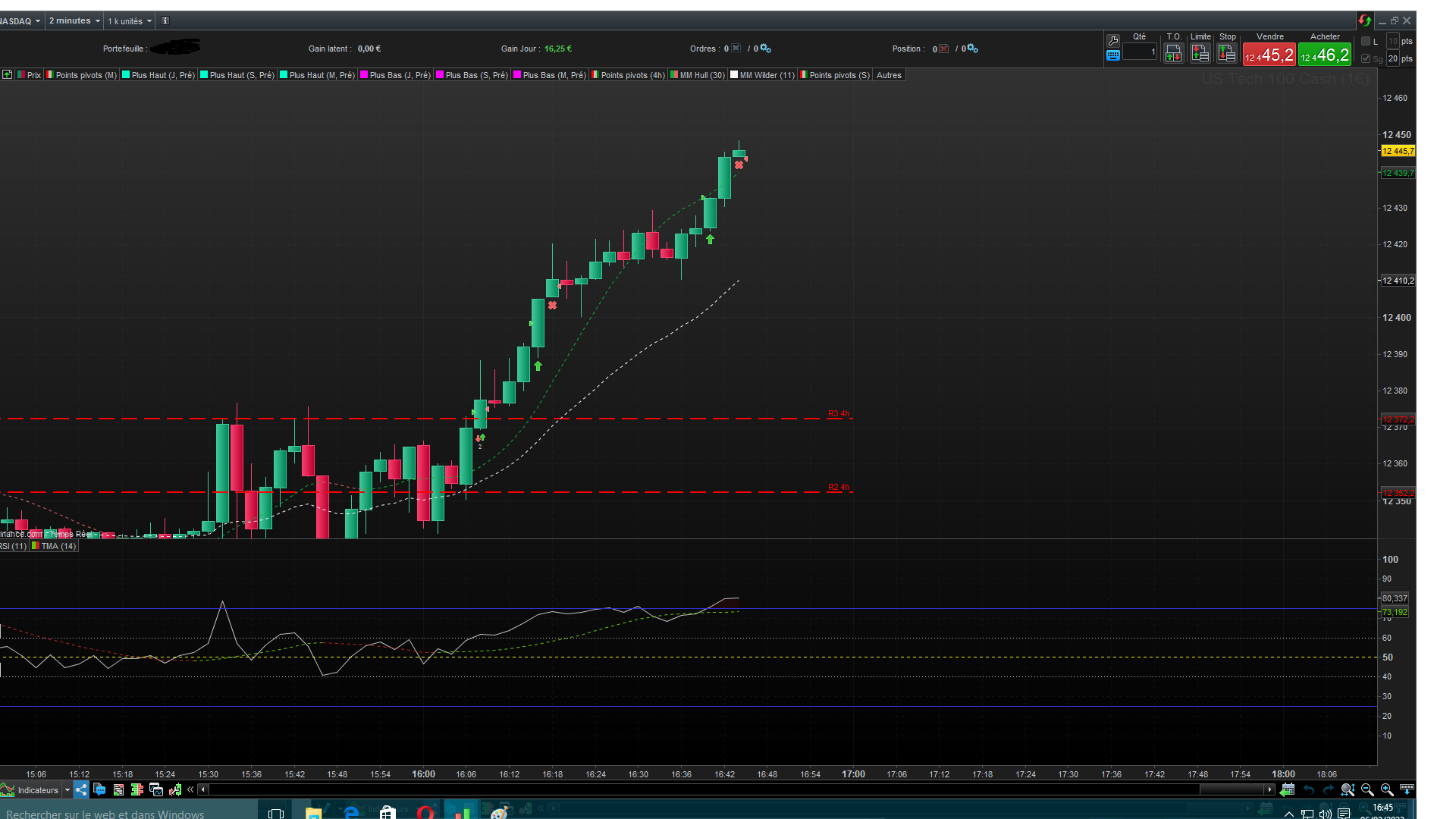Click the Limite order icon

[x=1200, y=53]
